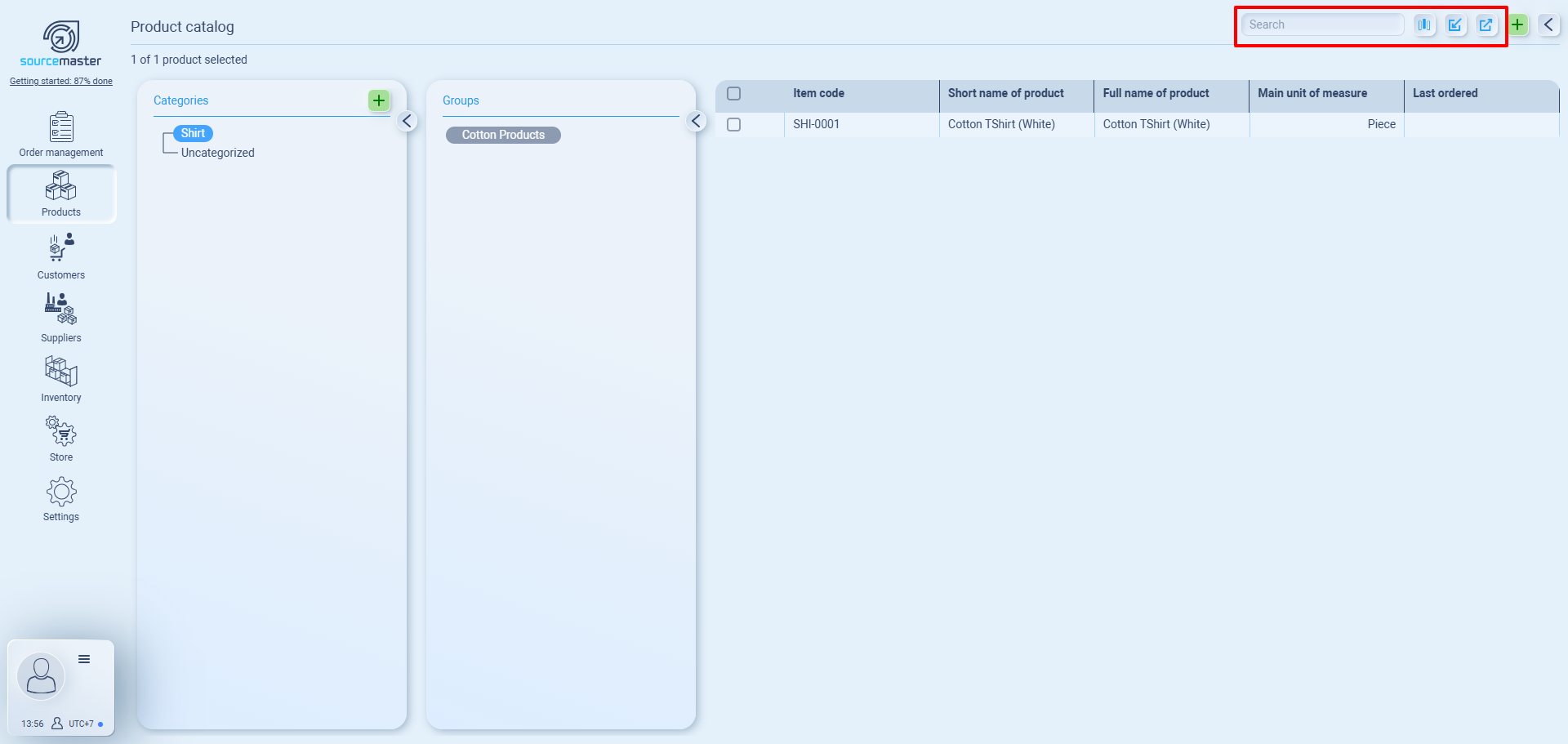Open the Store section
Image resolution: width=1568 pixels, height=744 pixels.
(61, 439)
